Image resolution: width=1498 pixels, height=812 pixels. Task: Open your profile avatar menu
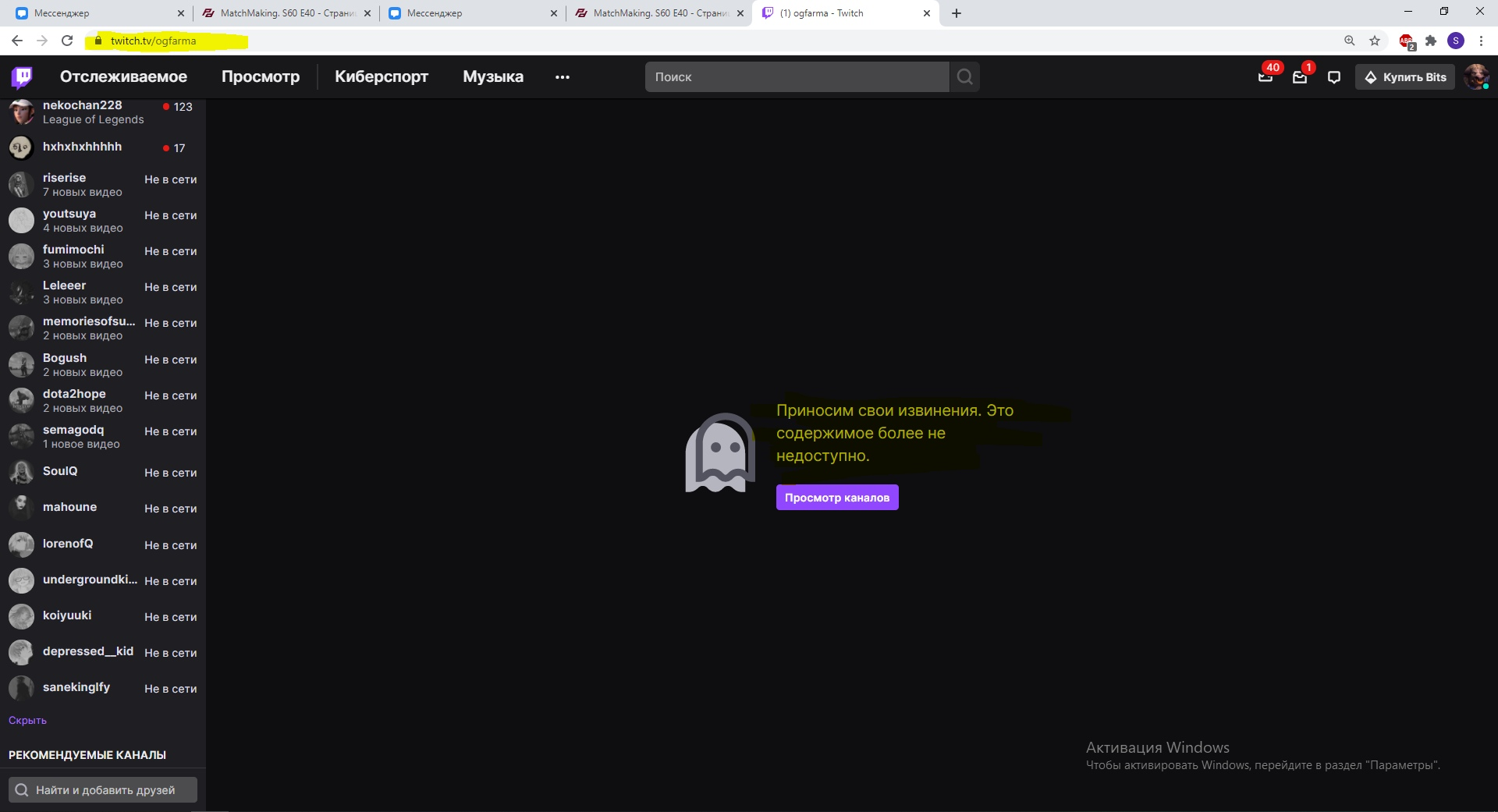[x=1477, y=76]
